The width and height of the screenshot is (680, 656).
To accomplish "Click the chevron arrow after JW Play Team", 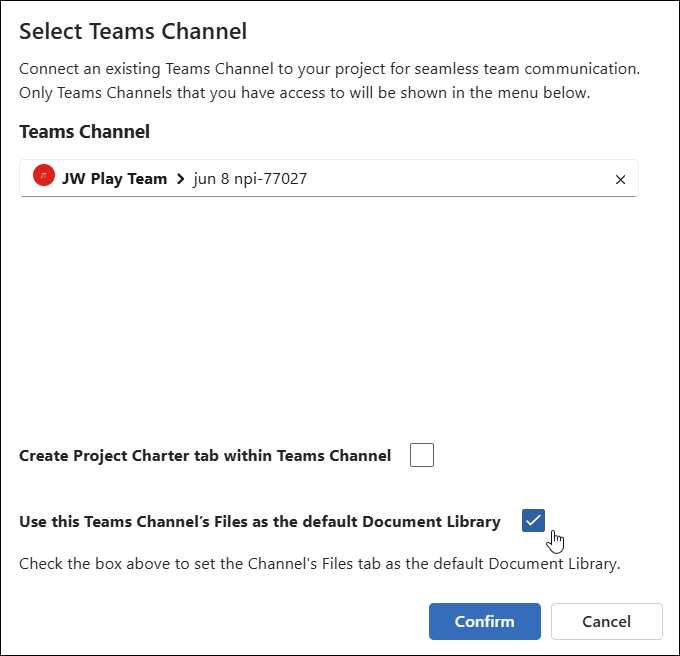I will (180, 179).
